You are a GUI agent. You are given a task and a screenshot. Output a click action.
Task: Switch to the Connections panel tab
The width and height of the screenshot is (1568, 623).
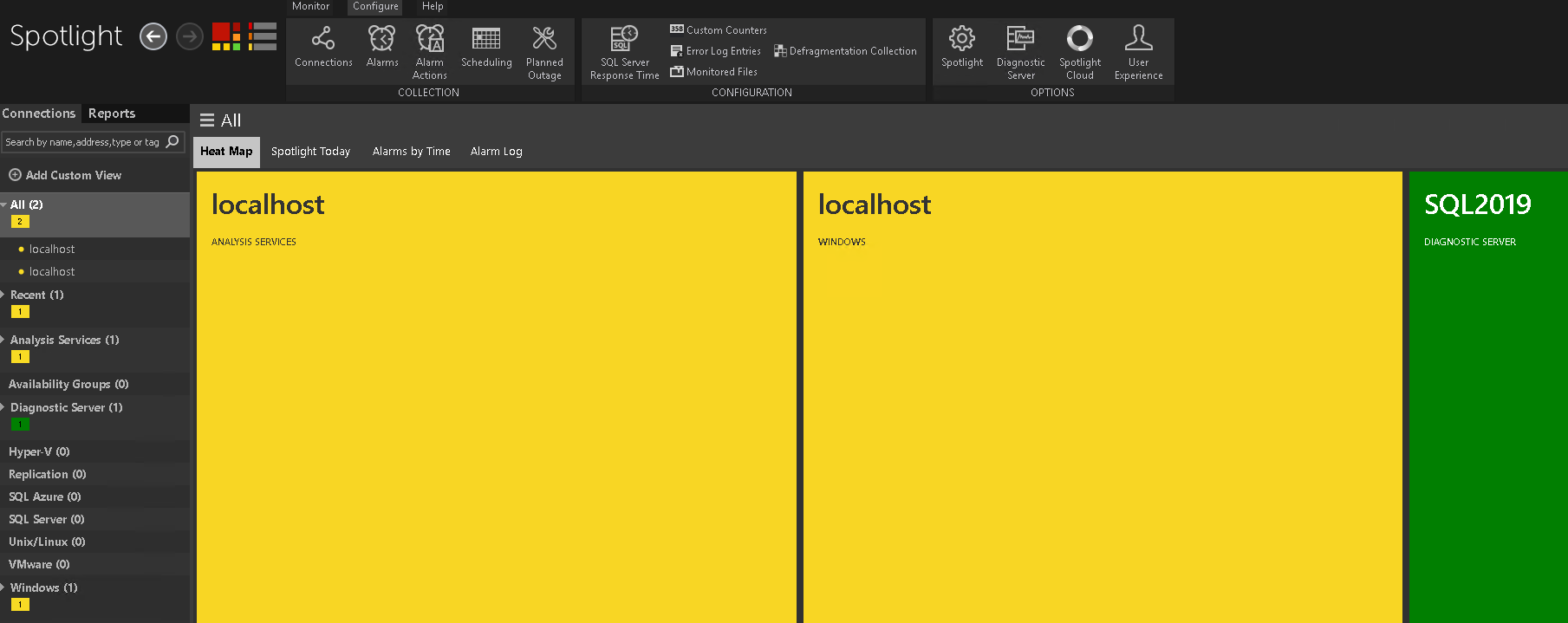[39, 114]
